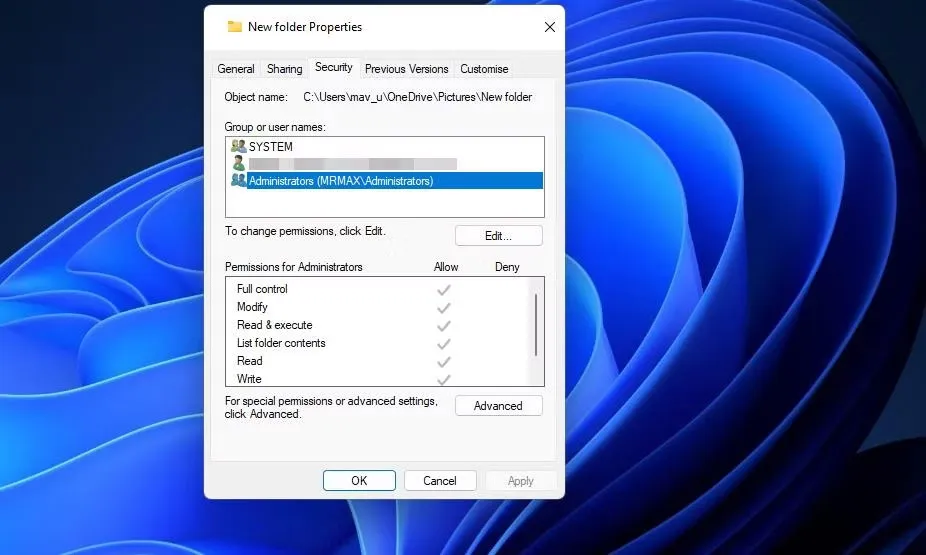The height and width of the screenshot is (555, 926).
Task: Click the Write permission label
Action: click(x=249, y=378)
